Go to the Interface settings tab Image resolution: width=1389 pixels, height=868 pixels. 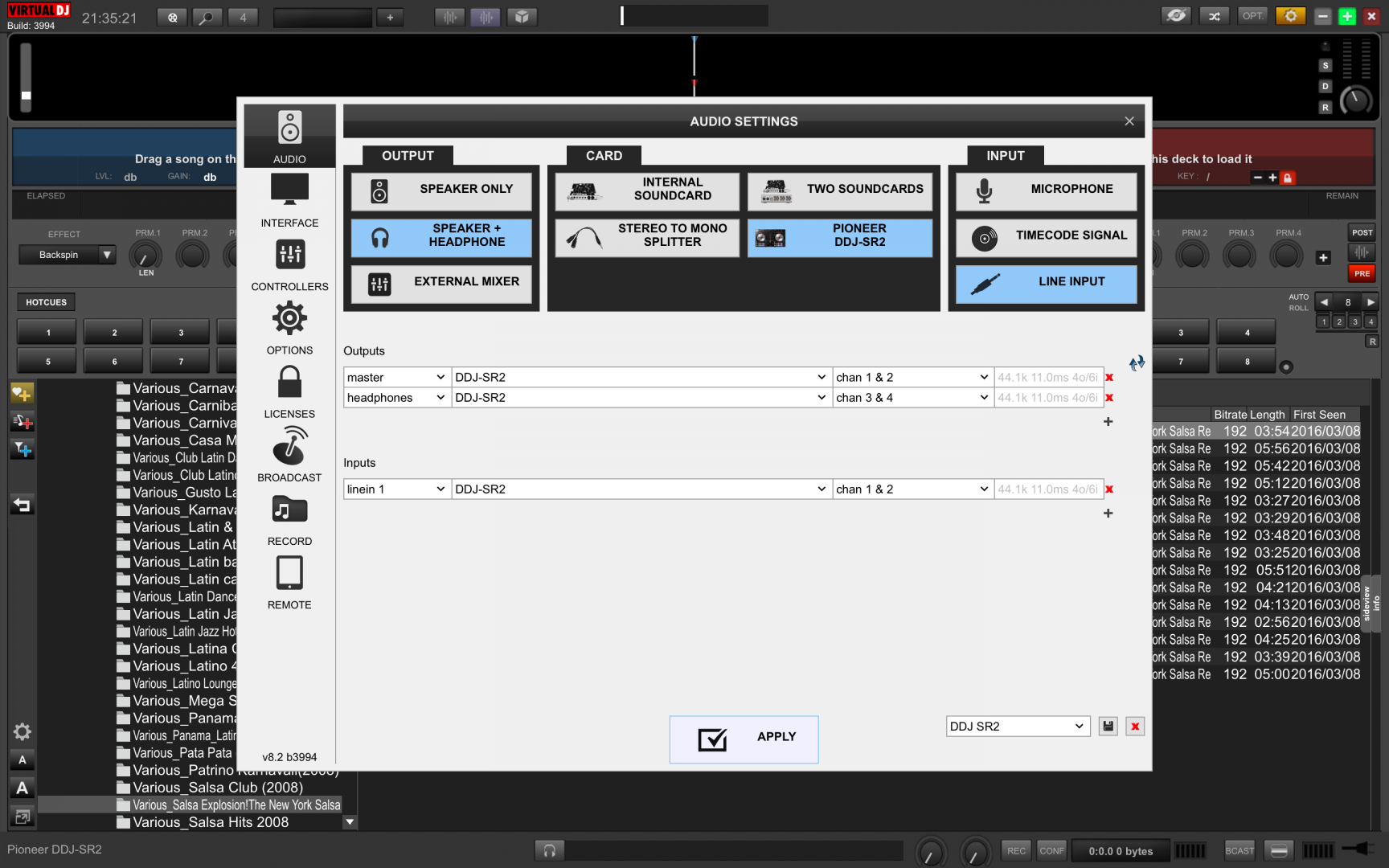click(289, 200)
